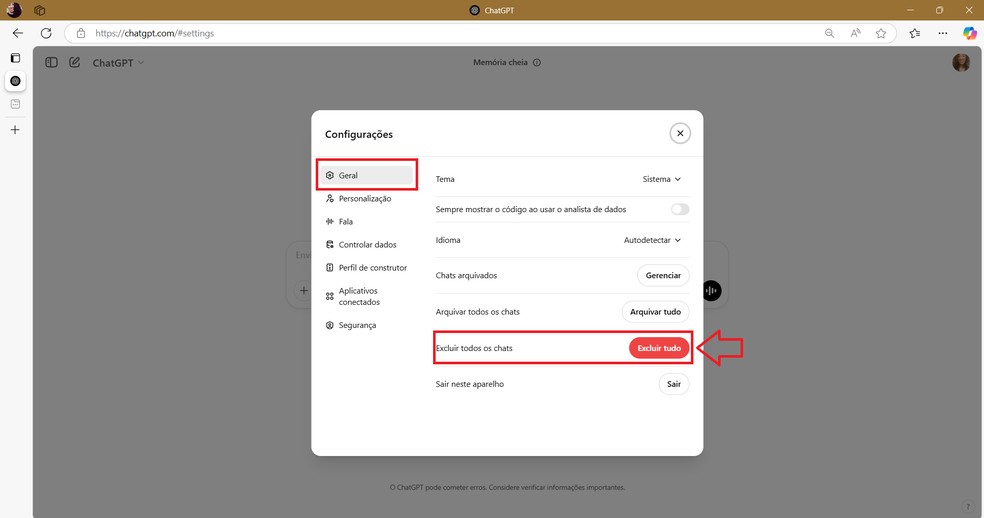Click the read aloud icon

pos(855,33)
